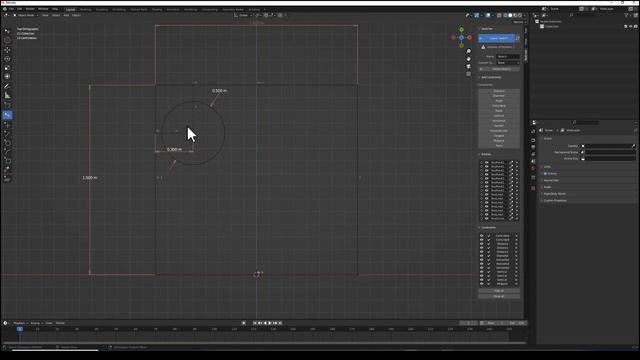Jump to timeline end frame button
640x360 pixels.
point(280,323)
